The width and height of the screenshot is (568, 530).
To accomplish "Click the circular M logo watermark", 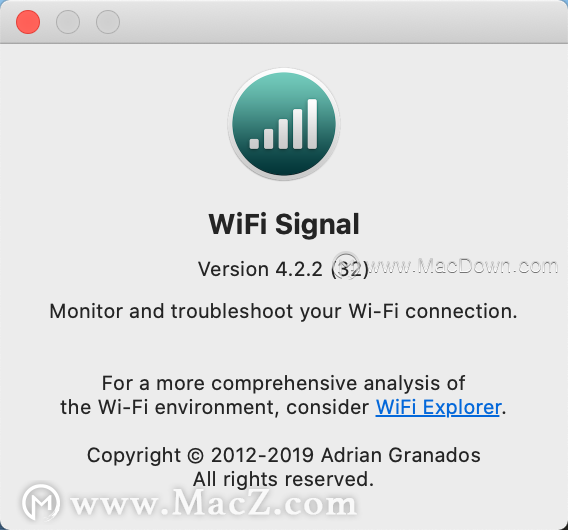I will point(41,502).
